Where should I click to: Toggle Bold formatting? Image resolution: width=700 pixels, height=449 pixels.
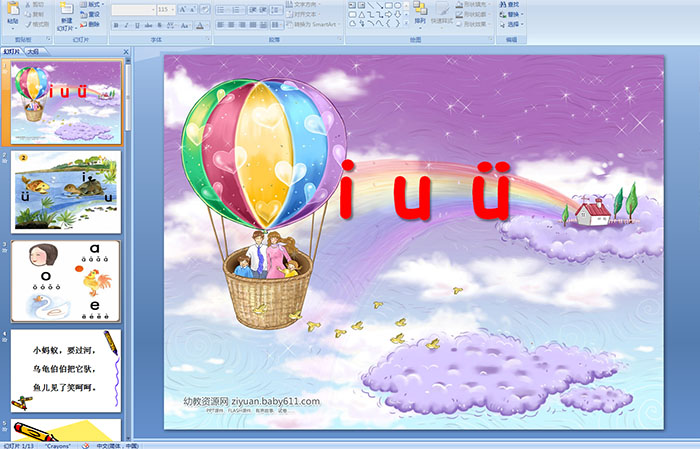pos(116,25)
